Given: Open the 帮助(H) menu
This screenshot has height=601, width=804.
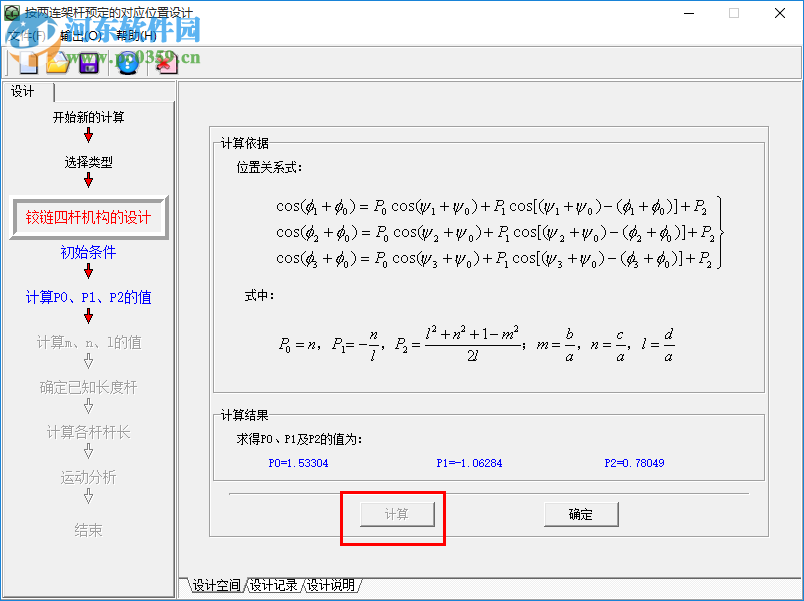Looking at the screenshot, I should click(x=136, y=36).
